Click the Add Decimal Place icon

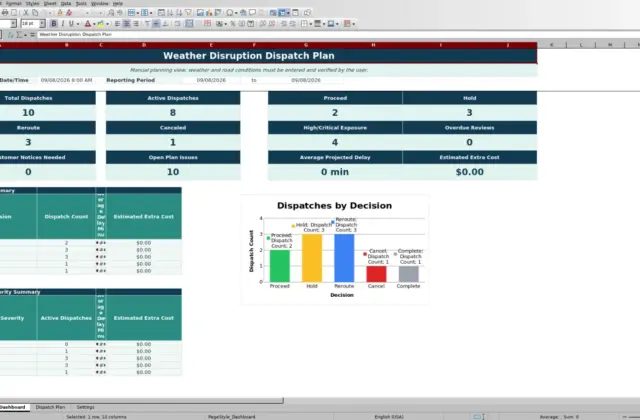[262, 24]
